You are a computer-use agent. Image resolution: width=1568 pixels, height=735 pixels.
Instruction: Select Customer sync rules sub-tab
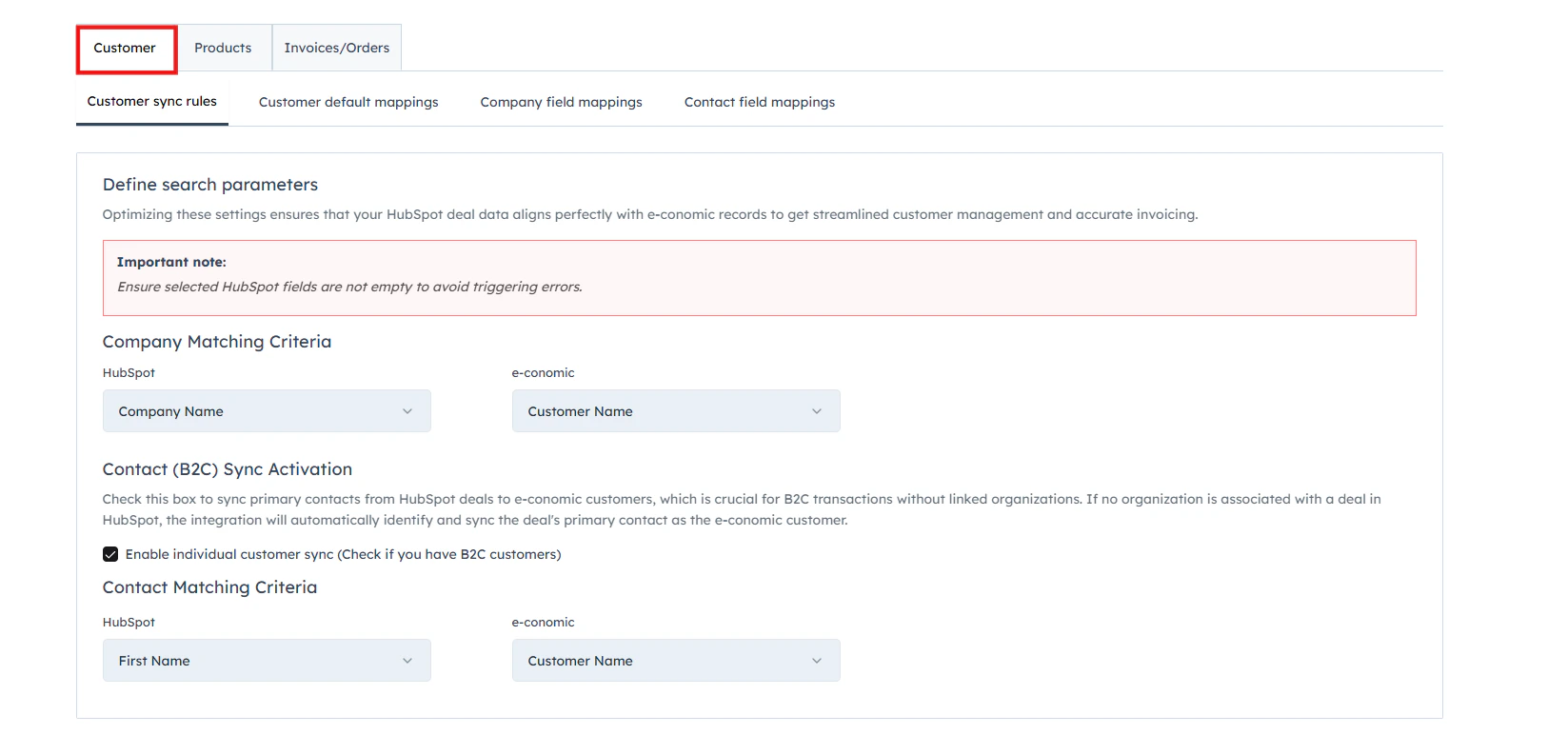(x=152, y=101)
